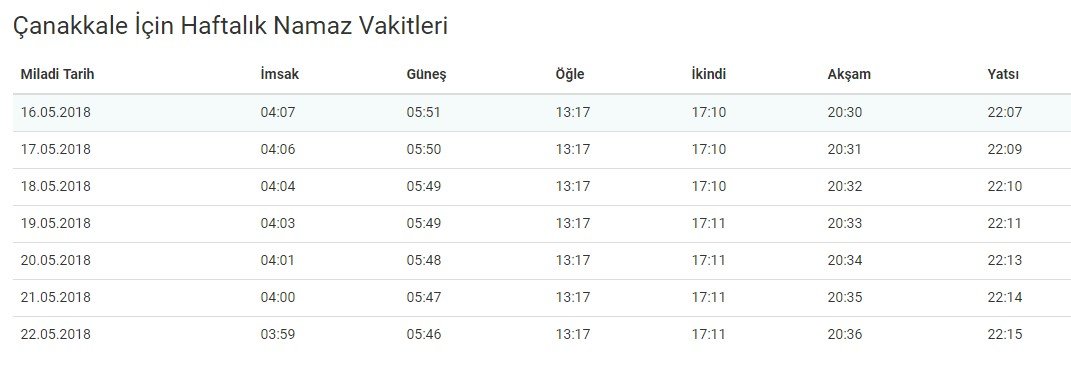Select the 20.05.2018 date cell

click(55, 260)
